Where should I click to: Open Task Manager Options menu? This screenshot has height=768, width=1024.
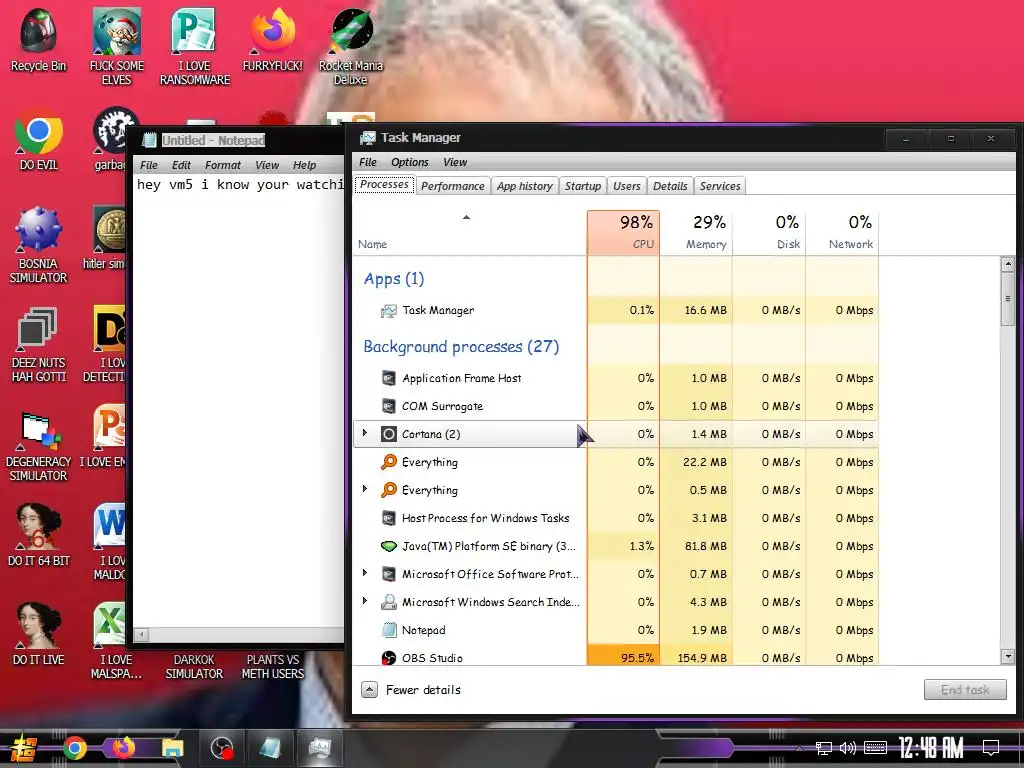(x=409, y=162)
